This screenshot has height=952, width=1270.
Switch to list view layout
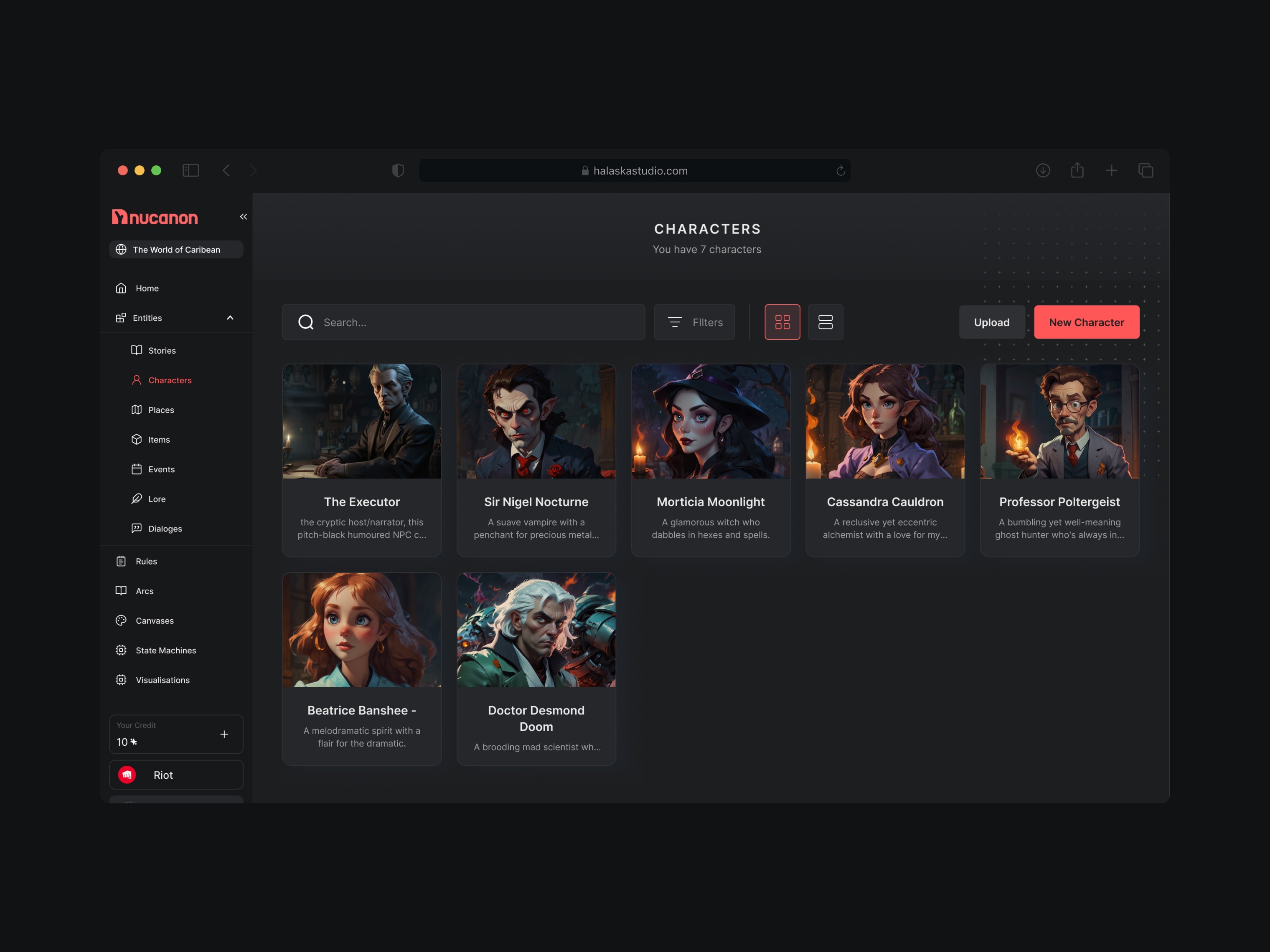pyautogui.click(x=825, y=322)
